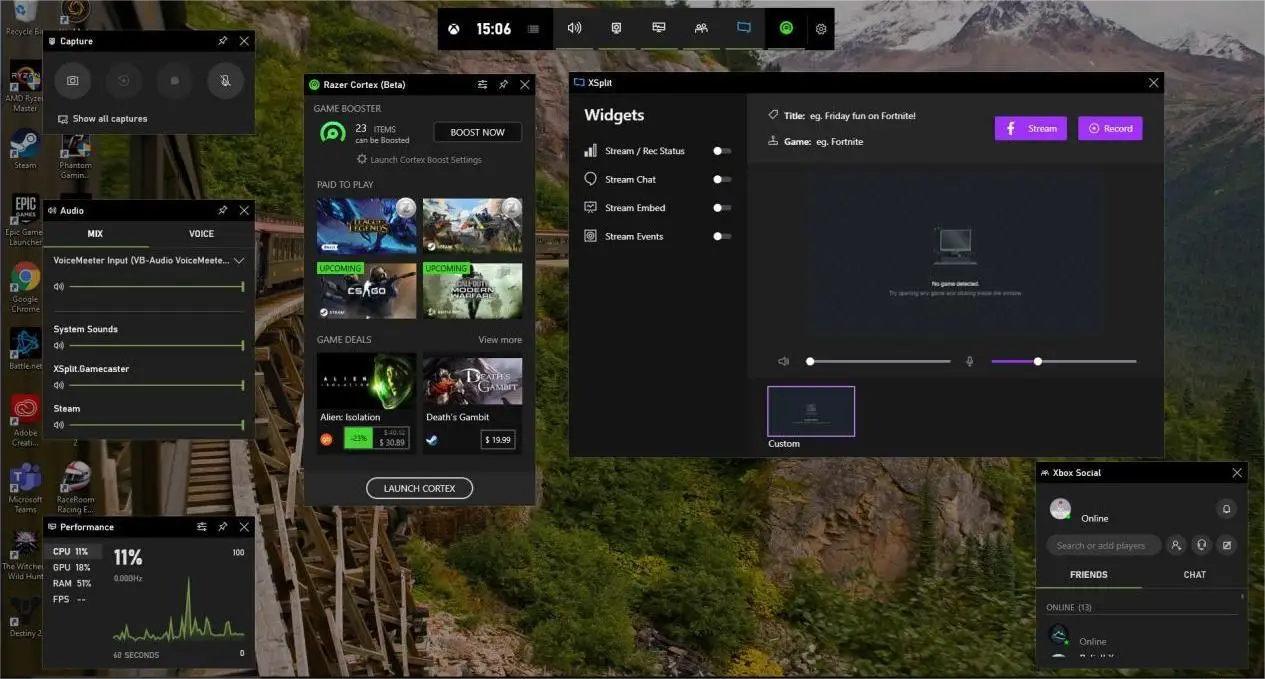Open Xbox Social notifications bell
Viewport: 1265px width, 679px height.
[1226, 509]
